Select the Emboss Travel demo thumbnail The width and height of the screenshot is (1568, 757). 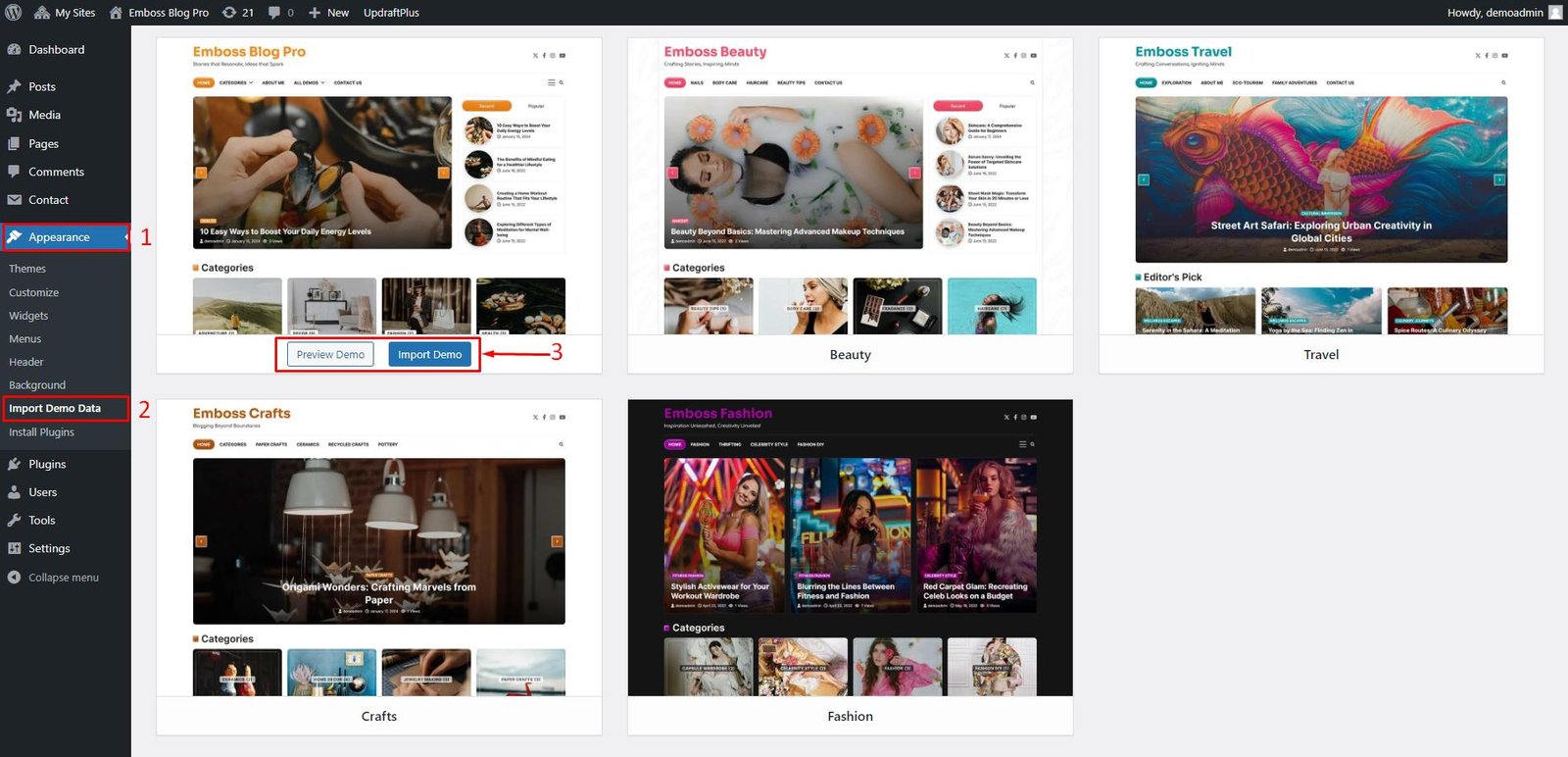point(1321,187)
